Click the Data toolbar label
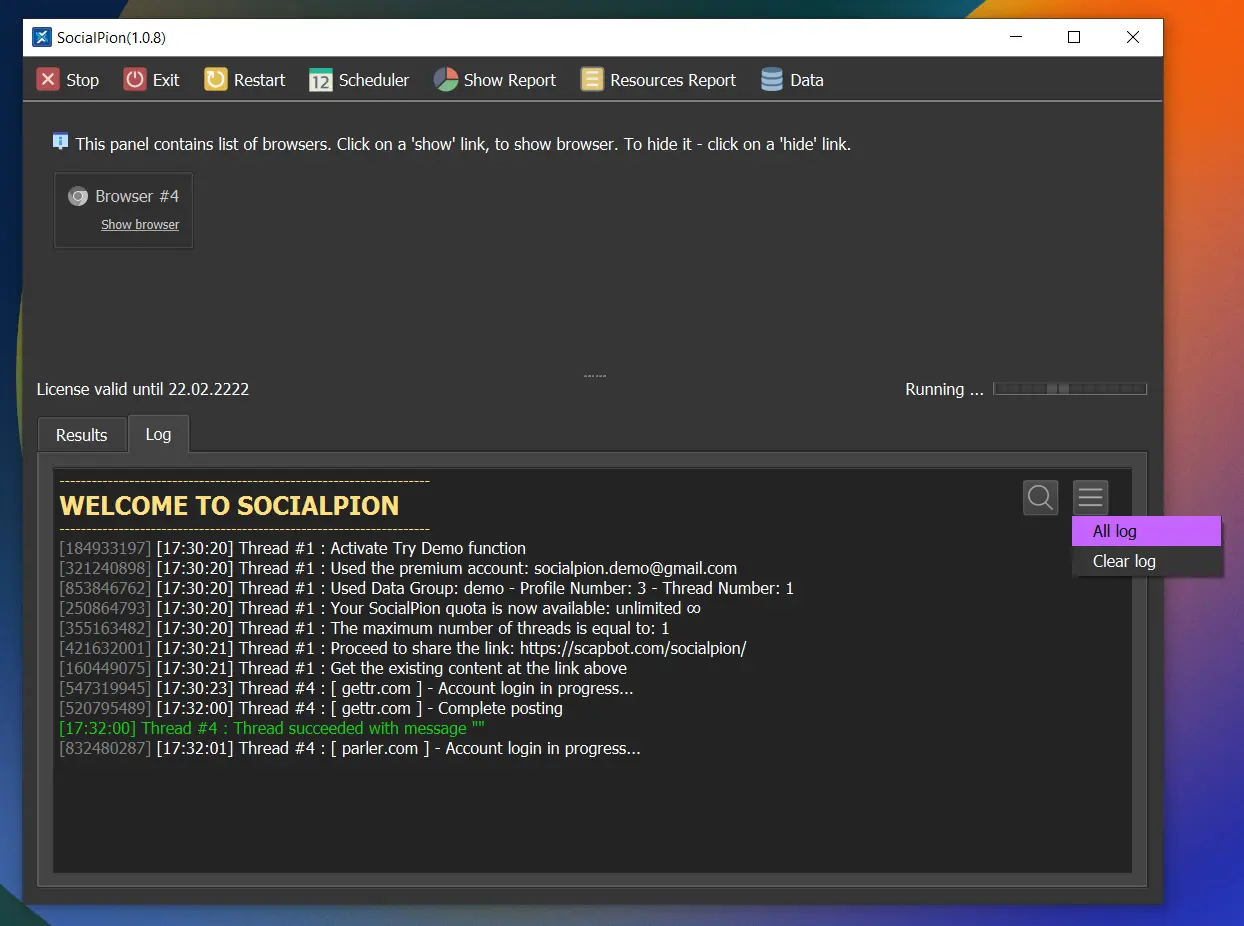Image resolution: width=1244 pixels, height=926 pixels. pyautogui.click(x=807, y=80)
